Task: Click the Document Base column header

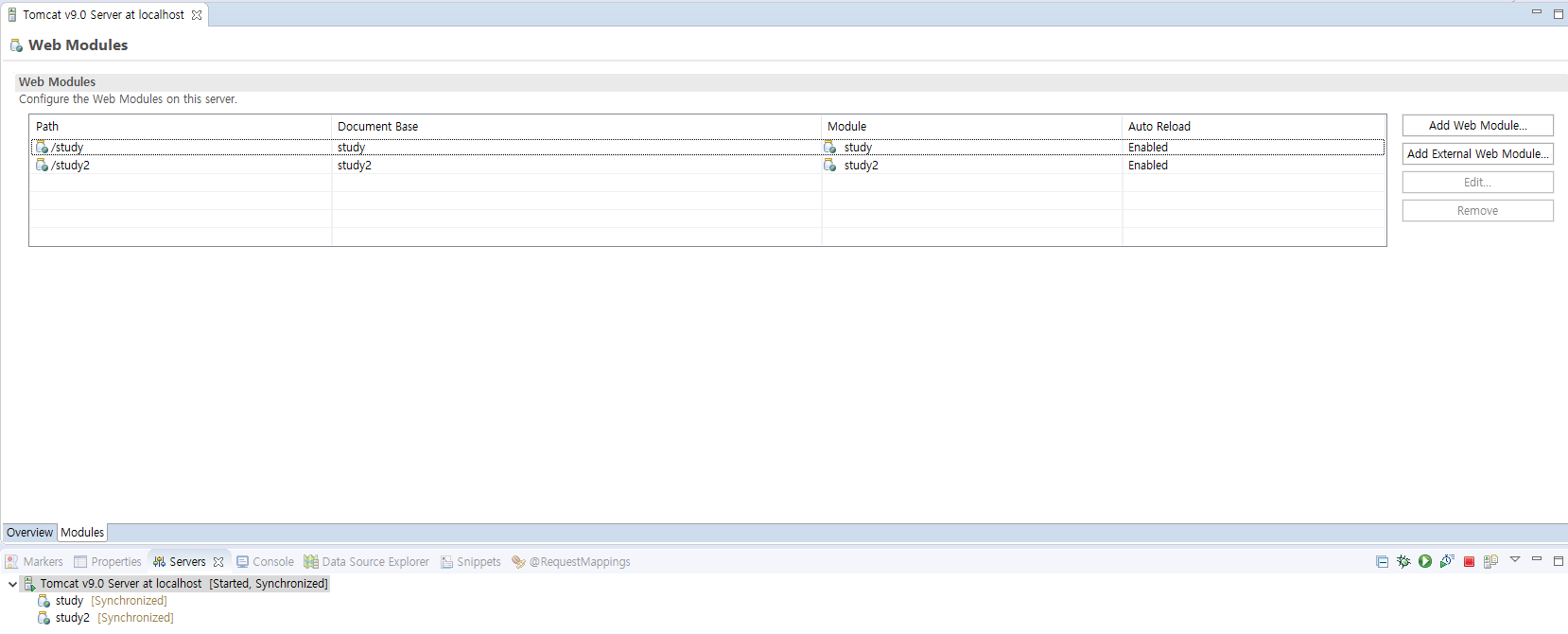Action: pos(576,126)
